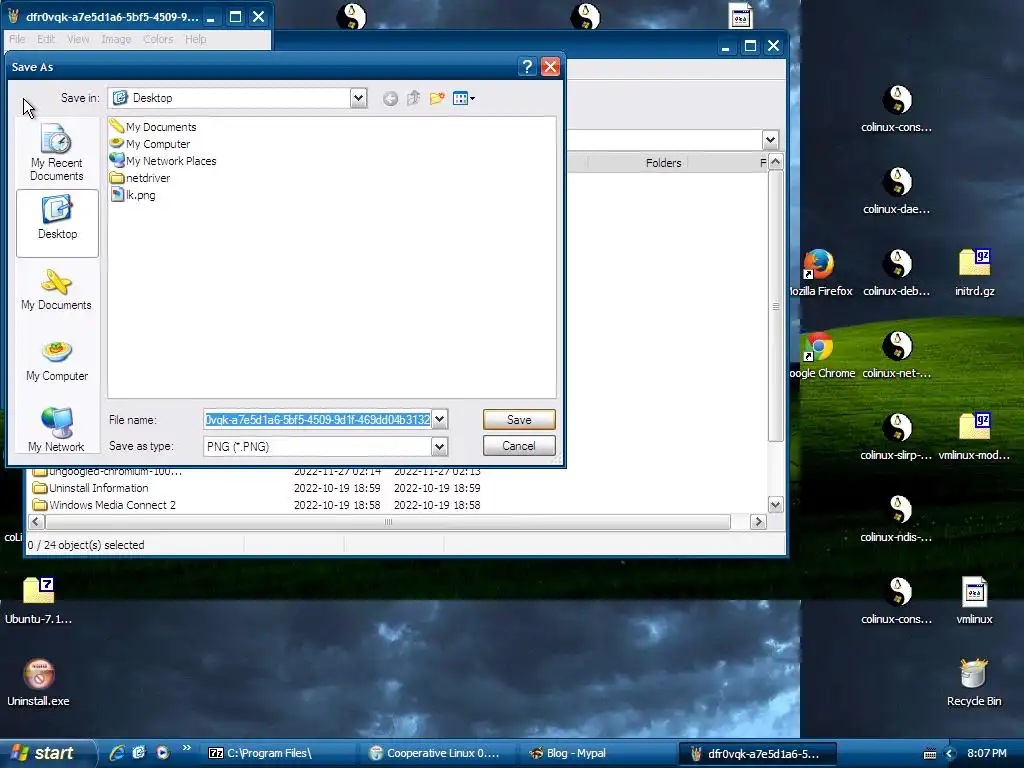Viewport: 1024px width, 768px height.
Task: Open the Edit menu
Action: point(46,39)
